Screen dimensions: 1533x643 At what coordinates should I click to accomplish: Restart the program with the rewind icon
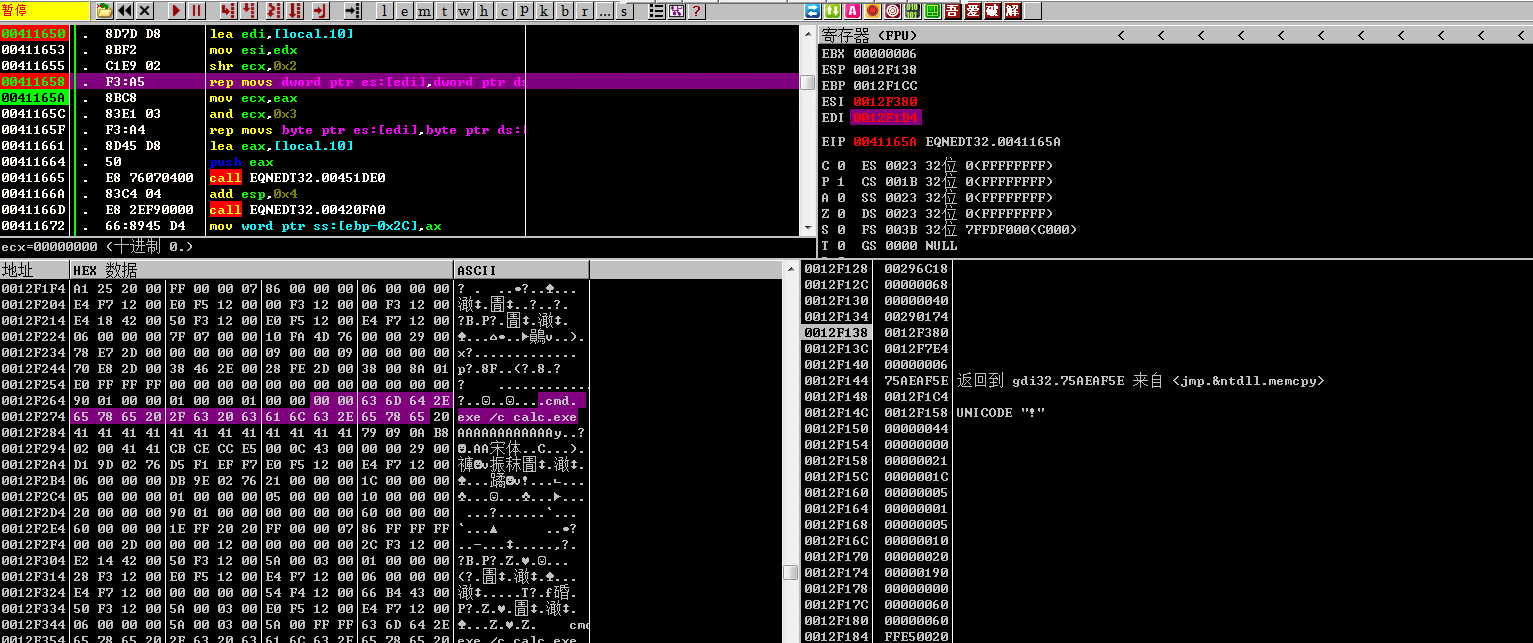[125, 11]
